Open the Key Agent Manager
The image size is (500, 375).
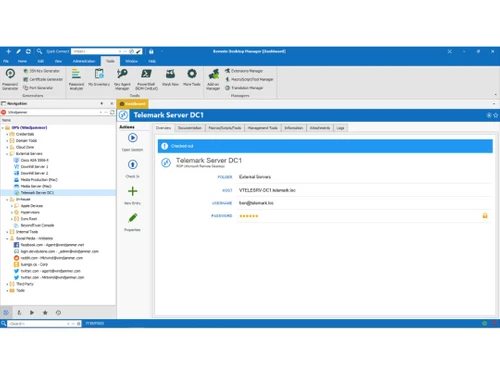[x=122, y=79]
